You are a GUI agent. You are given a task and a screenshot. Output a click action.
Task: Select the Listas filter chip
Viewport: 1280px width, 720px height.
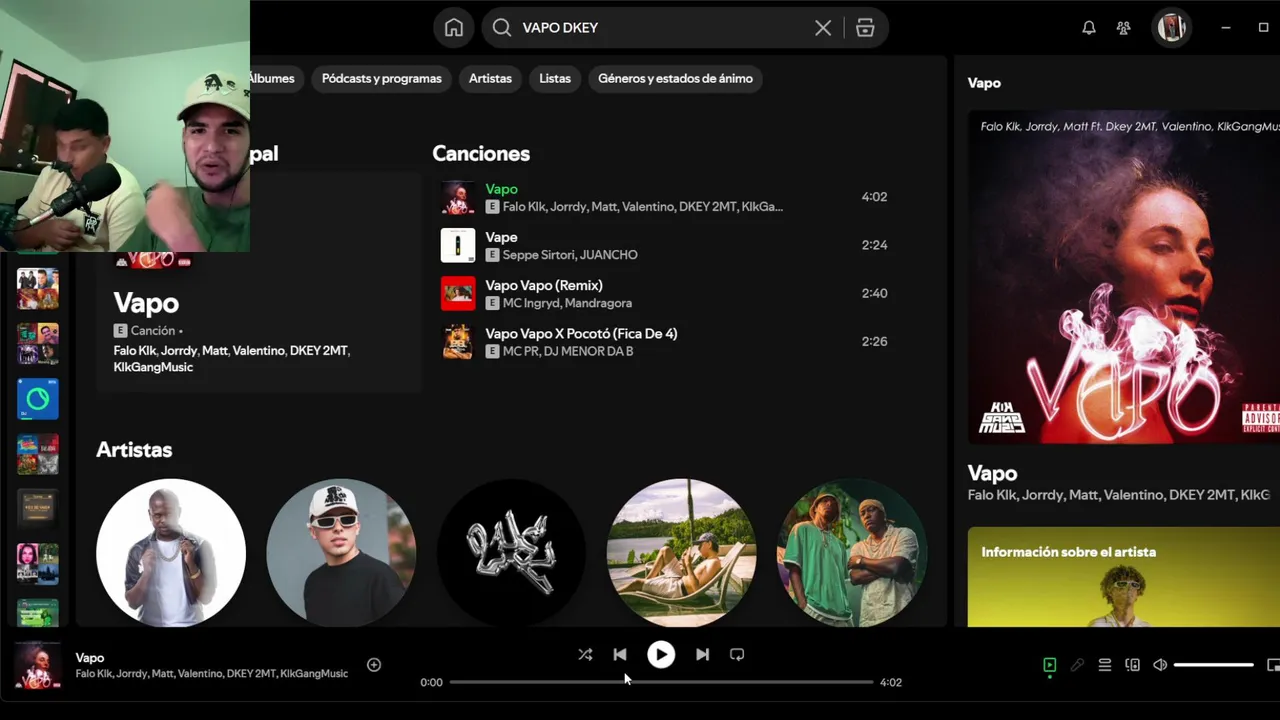(555, 78)
